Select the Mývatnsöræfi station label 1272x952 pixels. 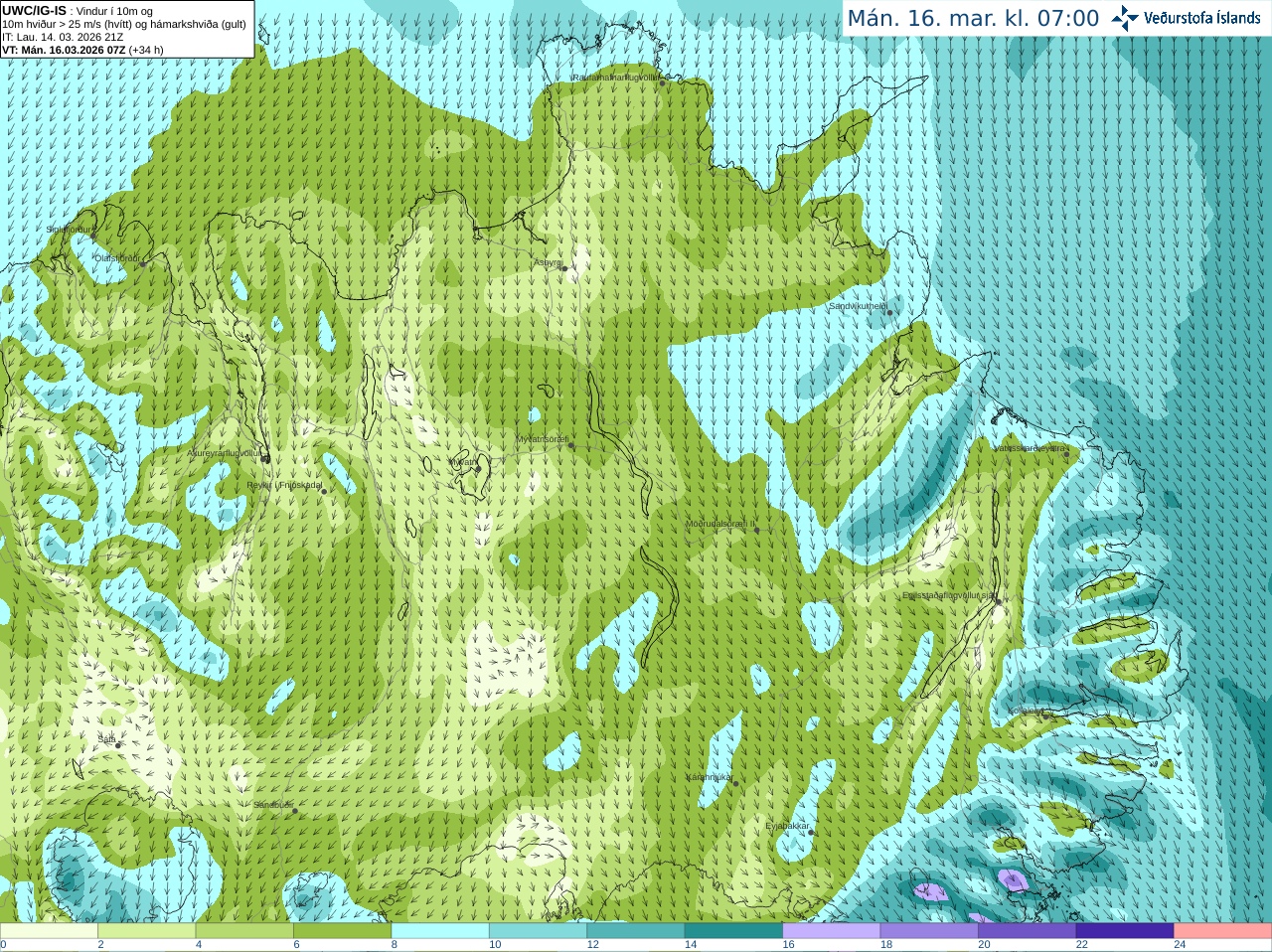pos(542,439)
